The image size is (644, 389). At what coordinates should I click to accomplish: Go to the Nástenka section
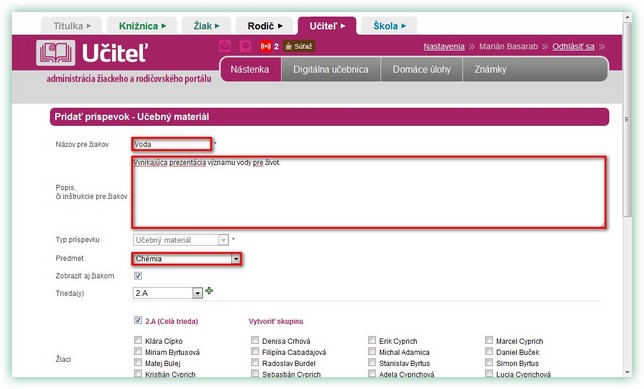(251, 69)
